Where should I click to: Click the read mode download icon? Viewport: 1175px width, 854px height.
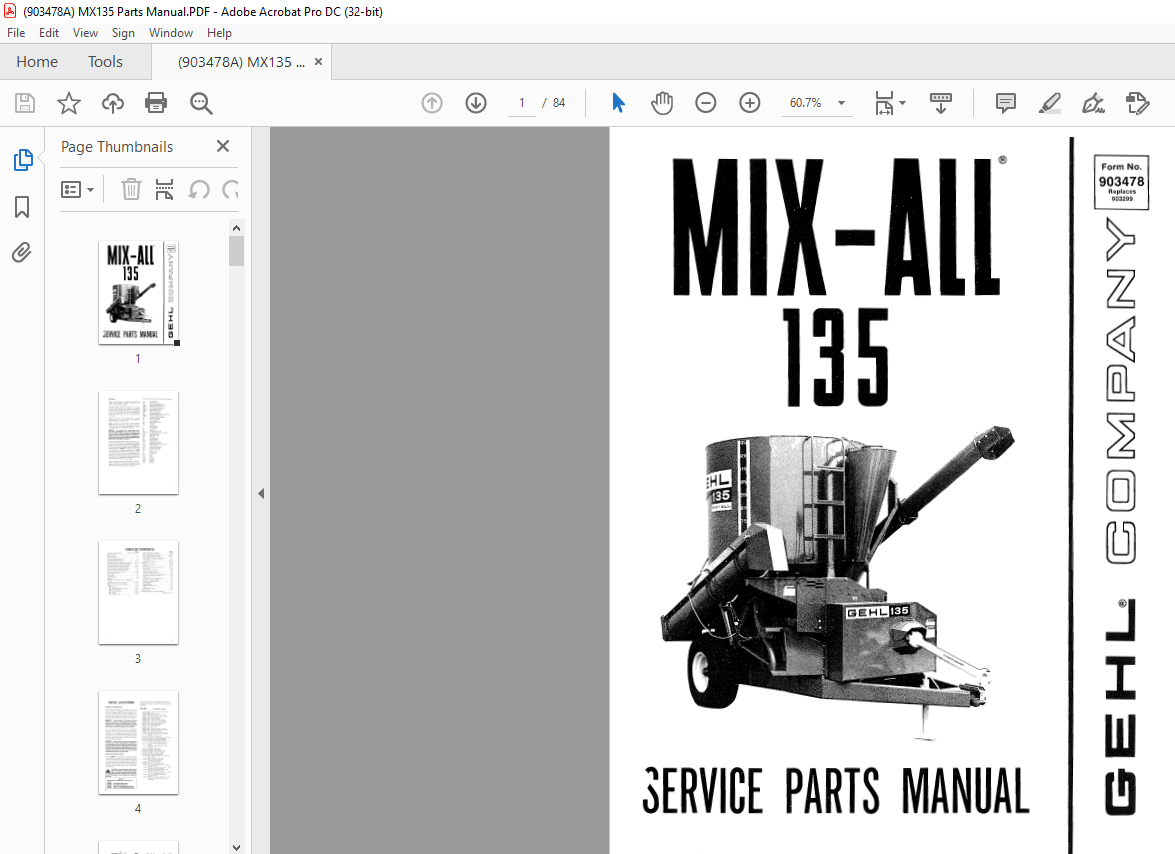940,103
